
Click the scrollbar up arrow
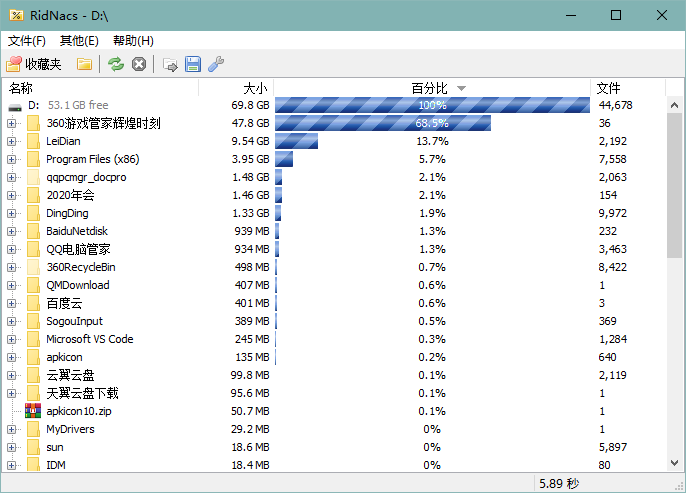coord(674,105)
